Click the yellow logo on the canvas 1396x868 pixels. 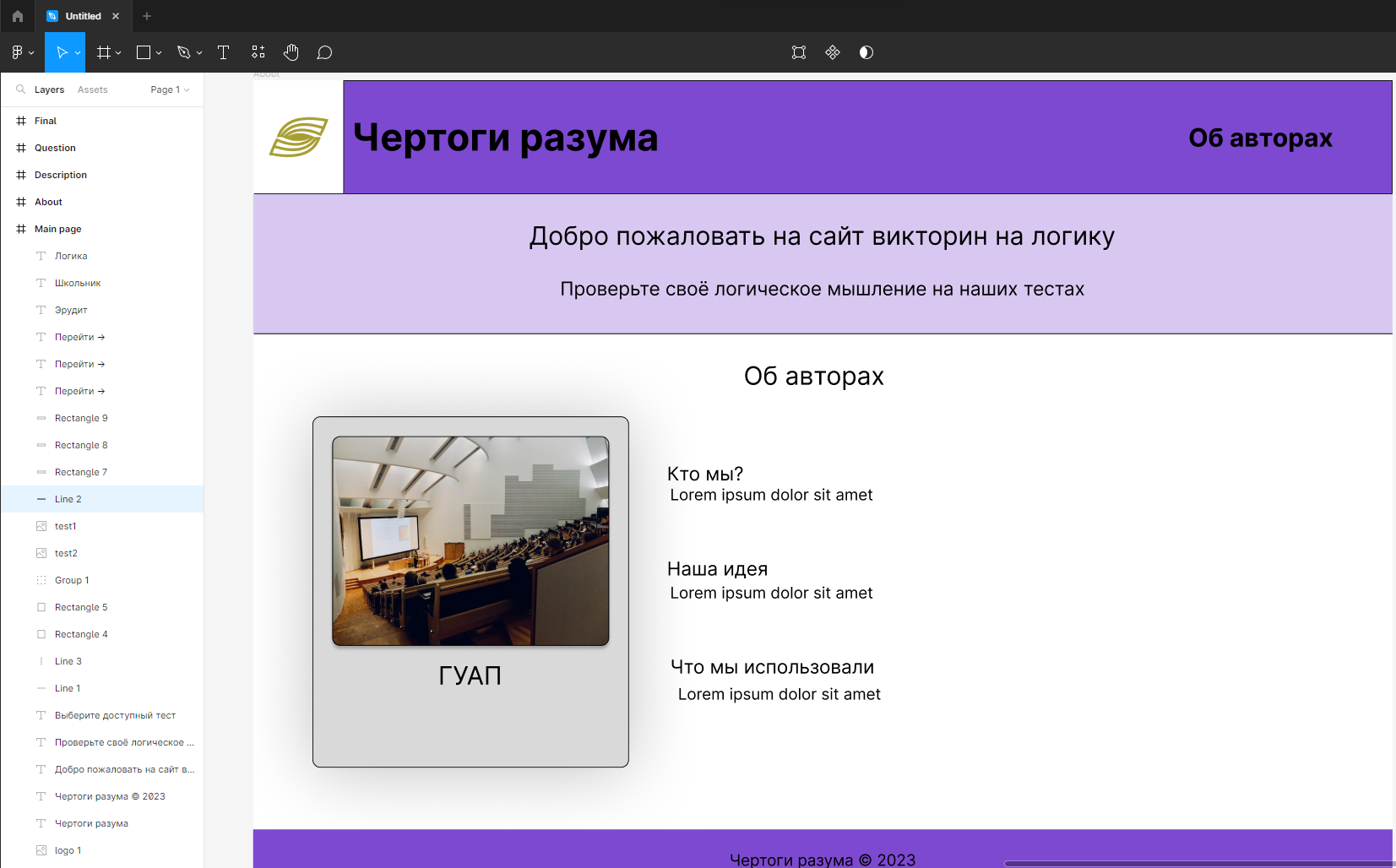[x=298, y=137]
